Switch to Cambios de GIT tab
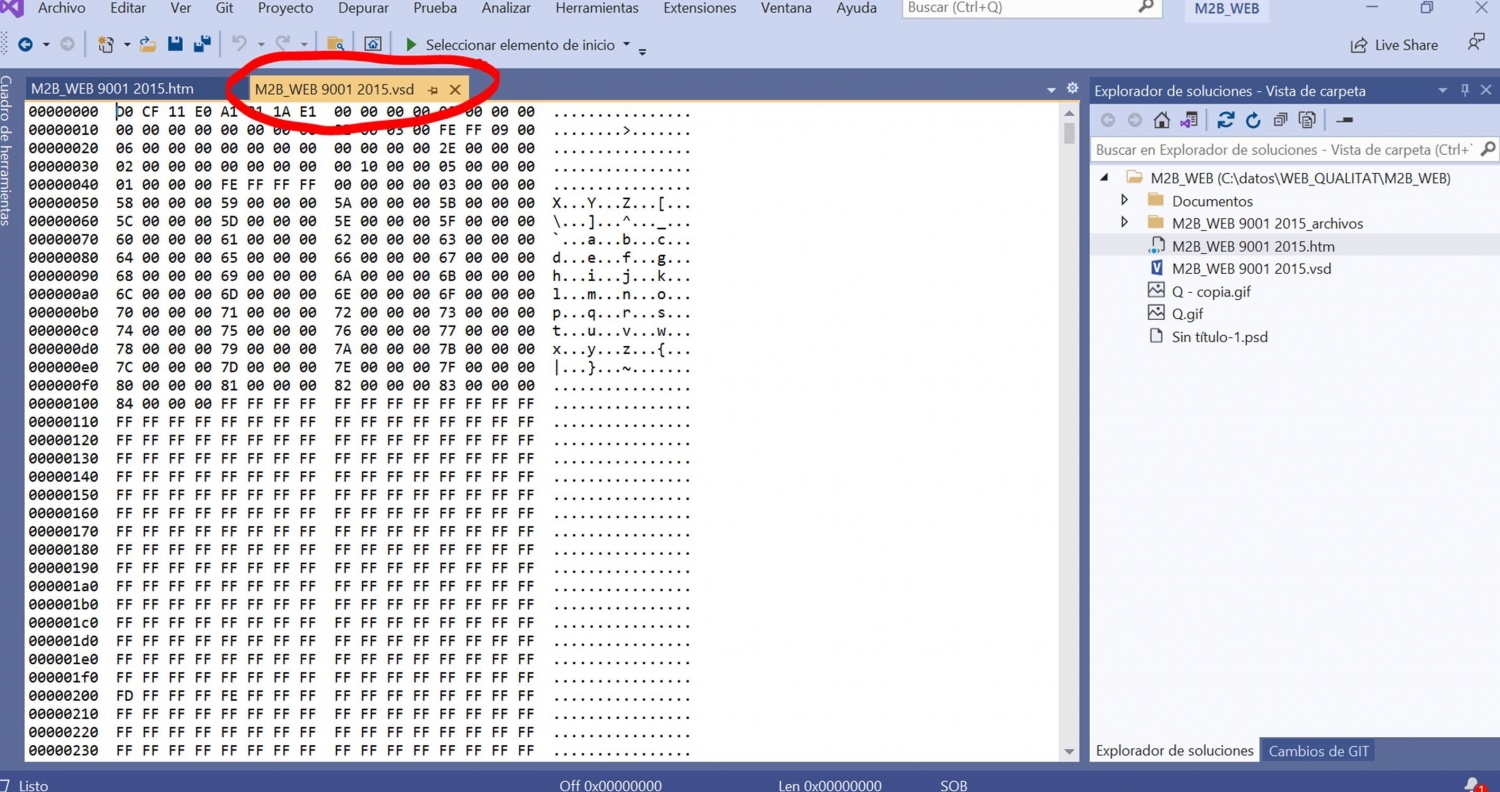Screen dimensions: 1500x792 [x=1319, y=751]
